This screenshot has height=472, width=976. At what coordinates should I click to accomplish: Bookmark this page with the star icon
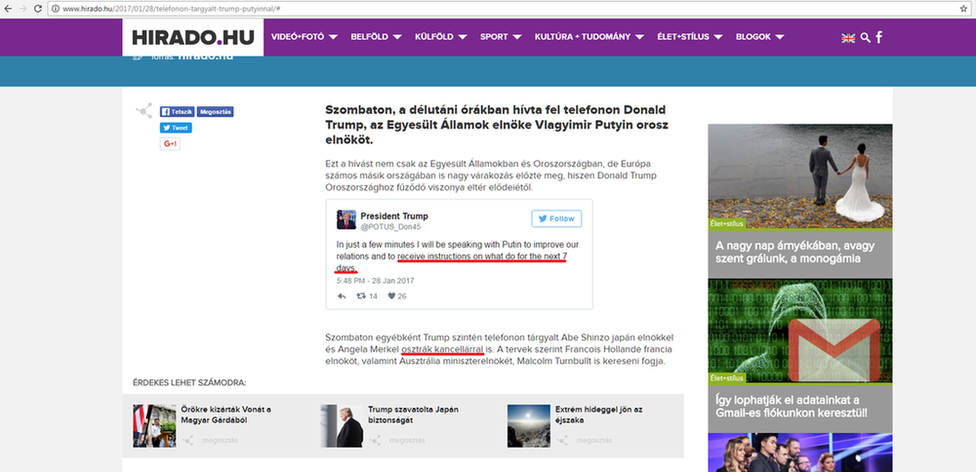click(964, 9)
